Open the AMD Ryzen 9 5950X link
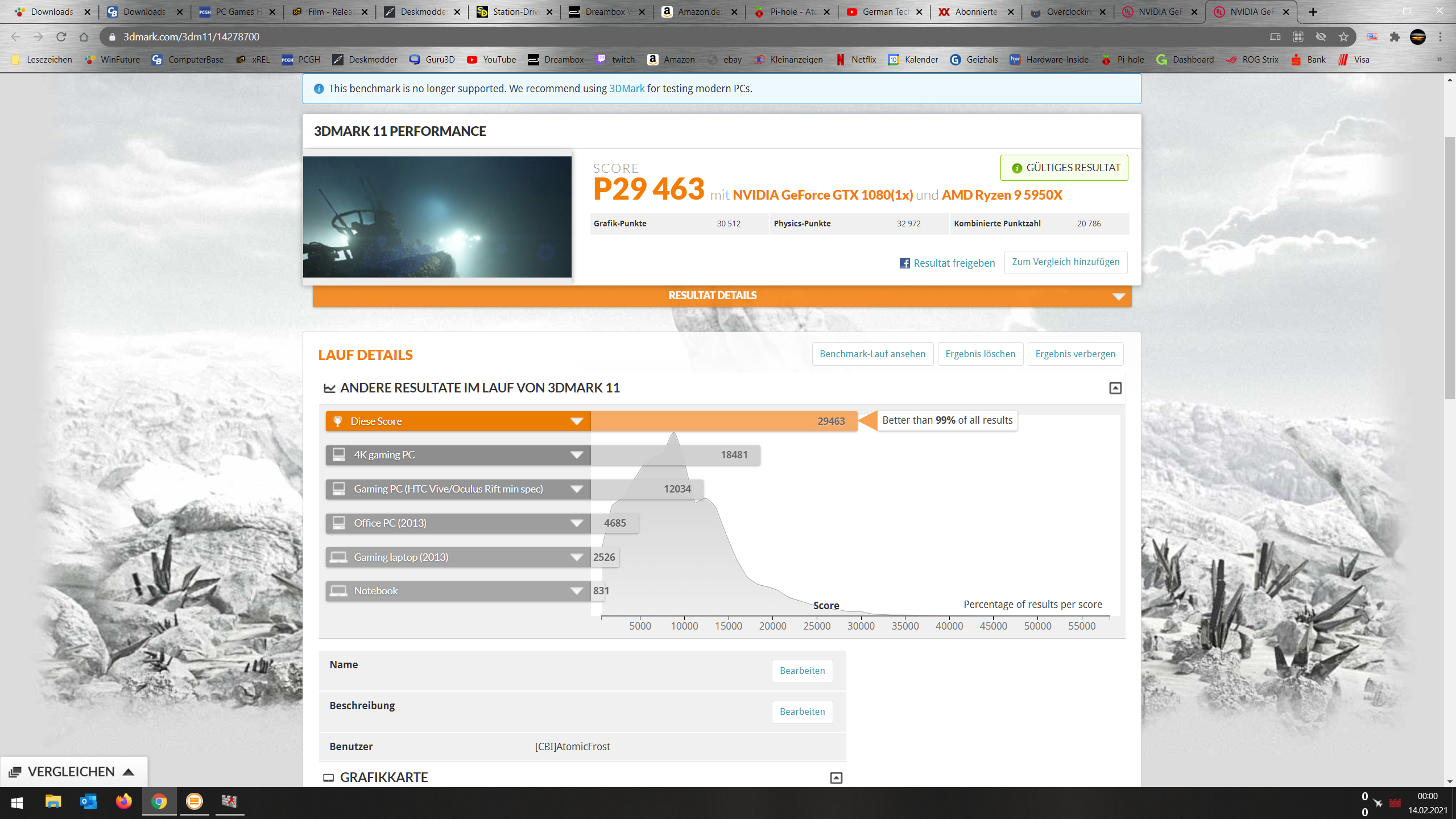The height and width of the screenshot is (819, 1456). [x=1002, y=195]
